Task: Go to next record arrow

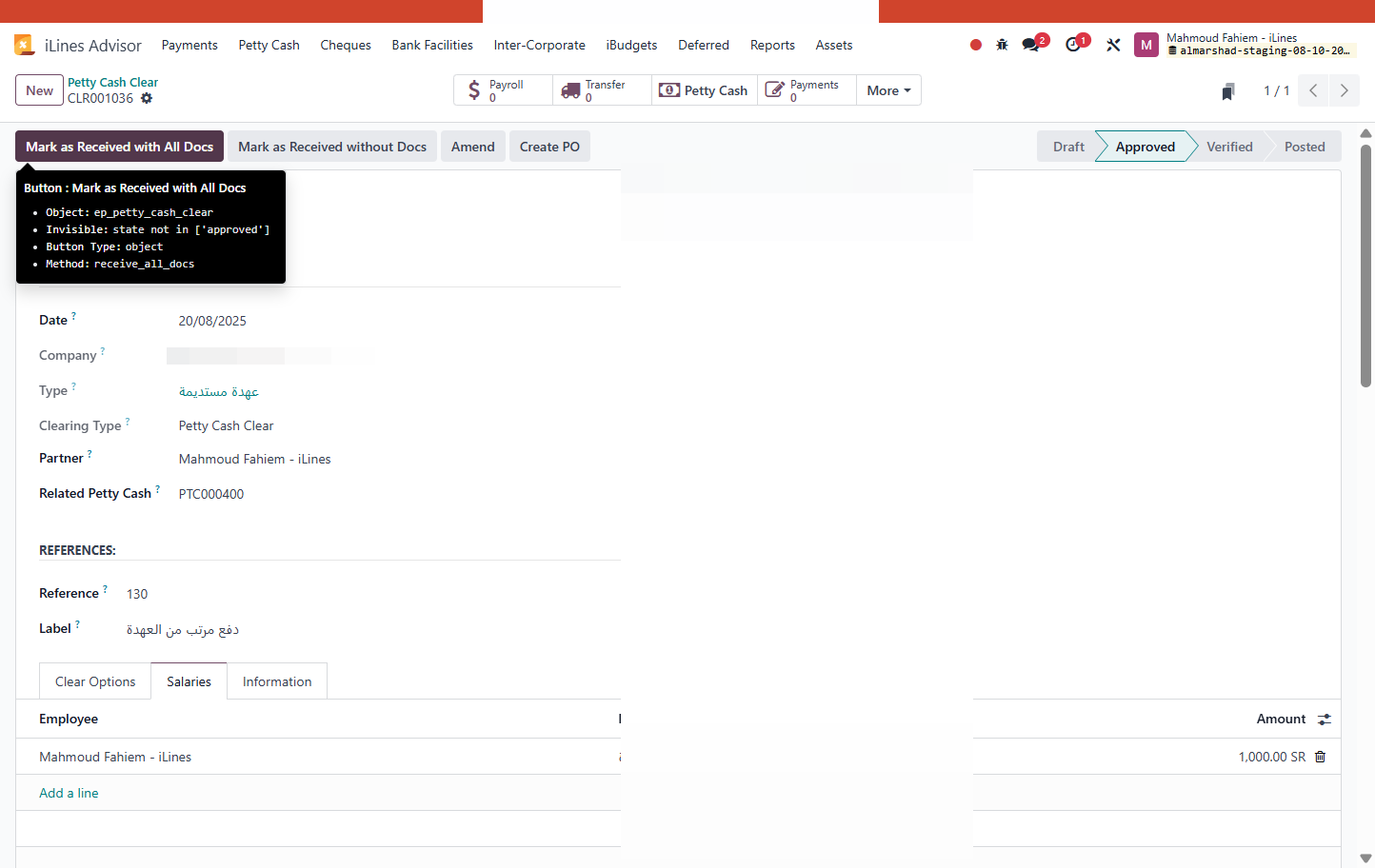Action: (1345, 90)
